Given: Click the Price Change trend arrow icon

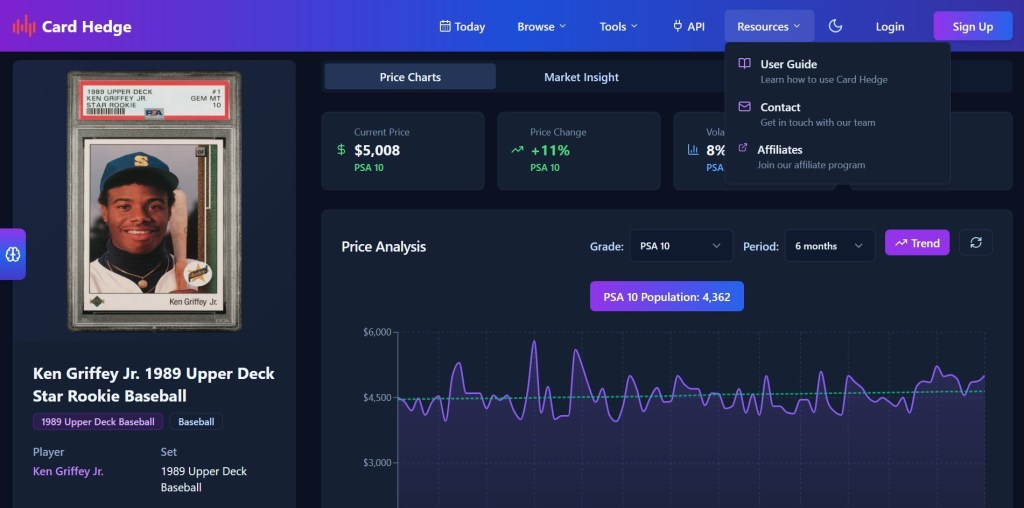Looking at the screenshot, I should [517, 150].
